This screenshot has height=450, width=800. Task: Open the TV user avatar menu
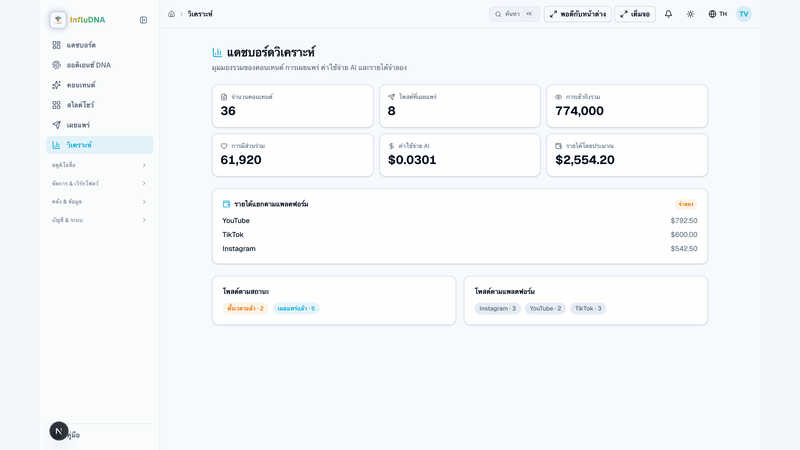(744, 14)
